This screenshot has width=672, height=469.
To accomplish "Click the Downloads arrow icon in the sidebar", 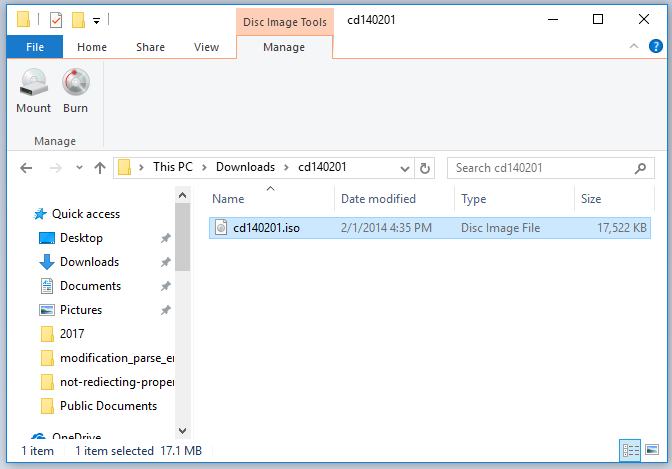I will point(47,262).
